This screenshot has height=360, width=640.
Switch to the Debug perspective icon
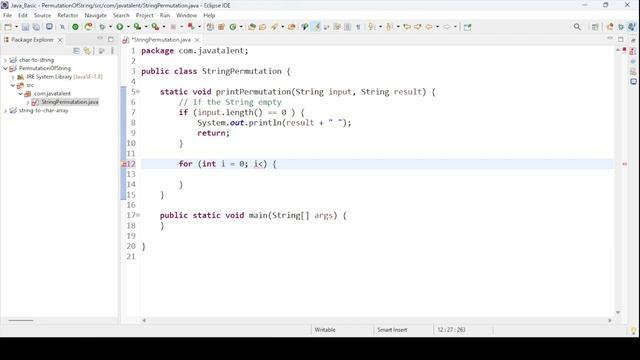tap(621, 27)
